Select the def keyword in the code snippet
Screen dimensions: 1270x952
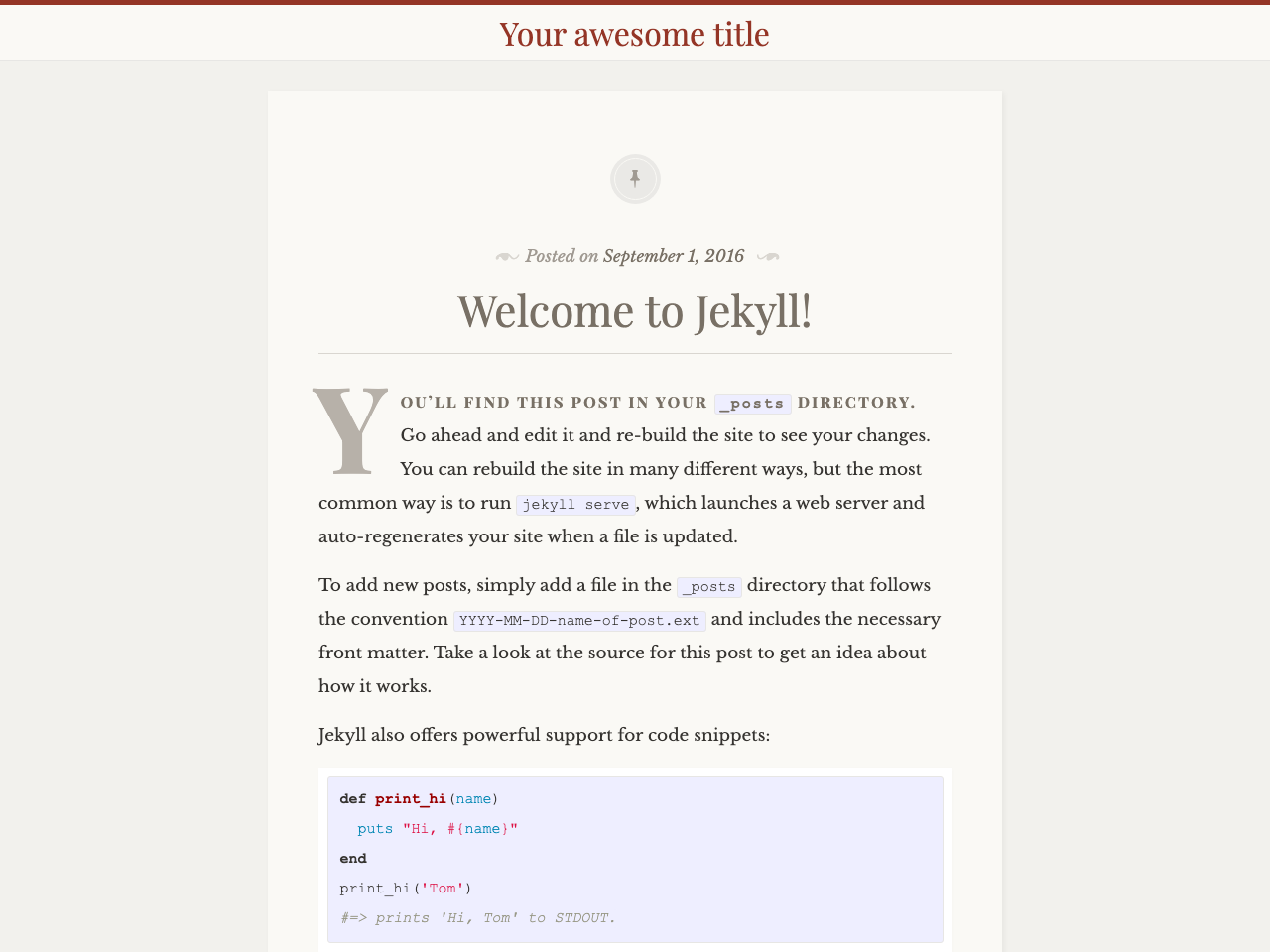352,799
